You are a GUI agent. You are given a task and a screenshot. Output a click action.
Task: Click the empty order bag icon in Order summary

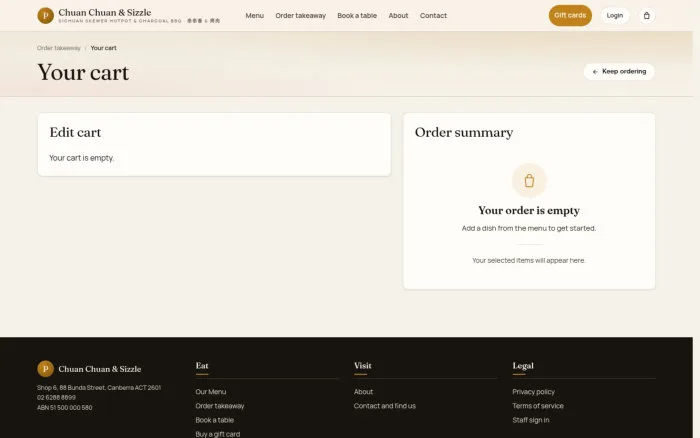(x=529, y=180)
